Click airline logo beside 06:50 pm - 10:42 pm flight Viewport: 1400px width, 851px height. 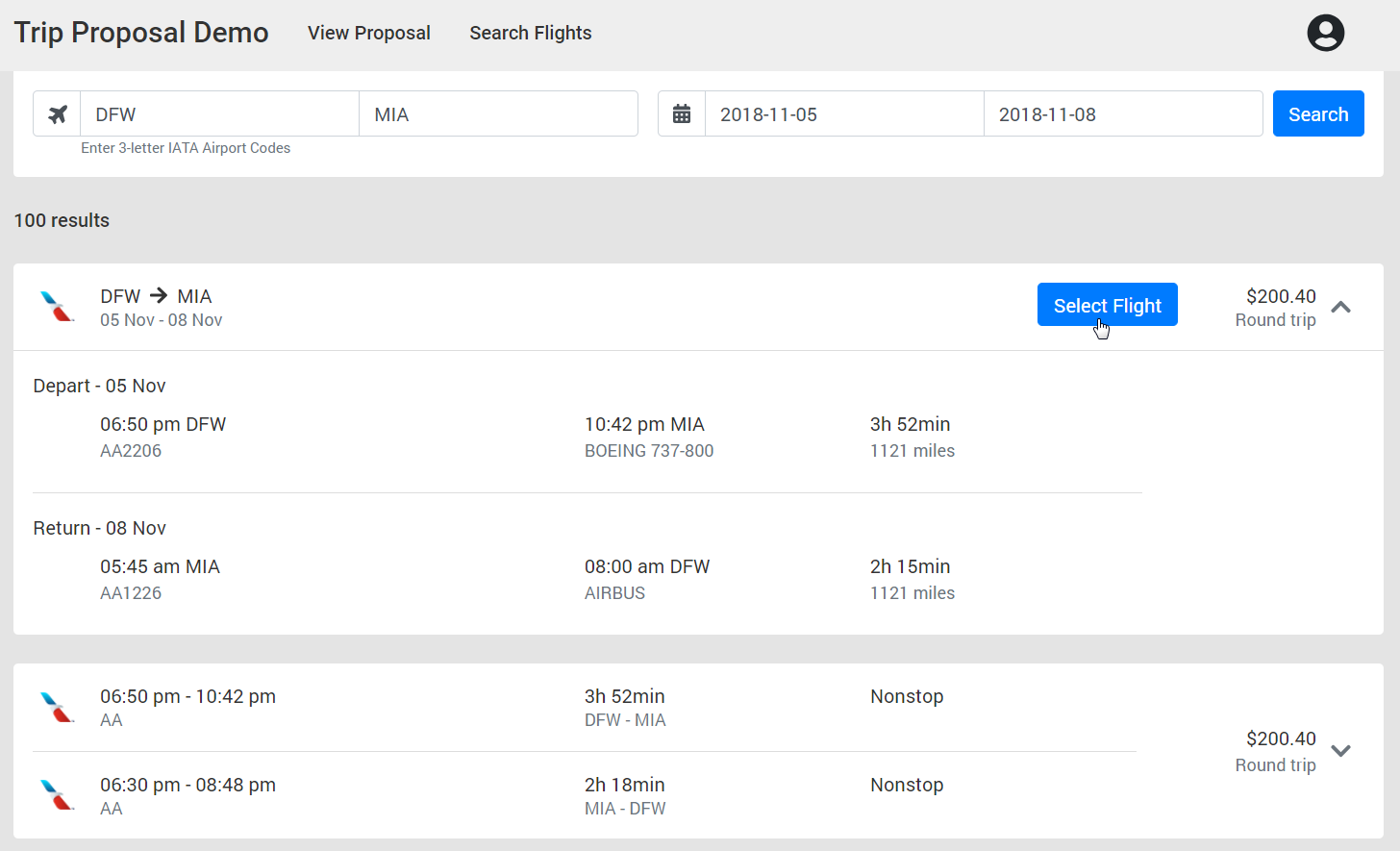pos(57,708)
